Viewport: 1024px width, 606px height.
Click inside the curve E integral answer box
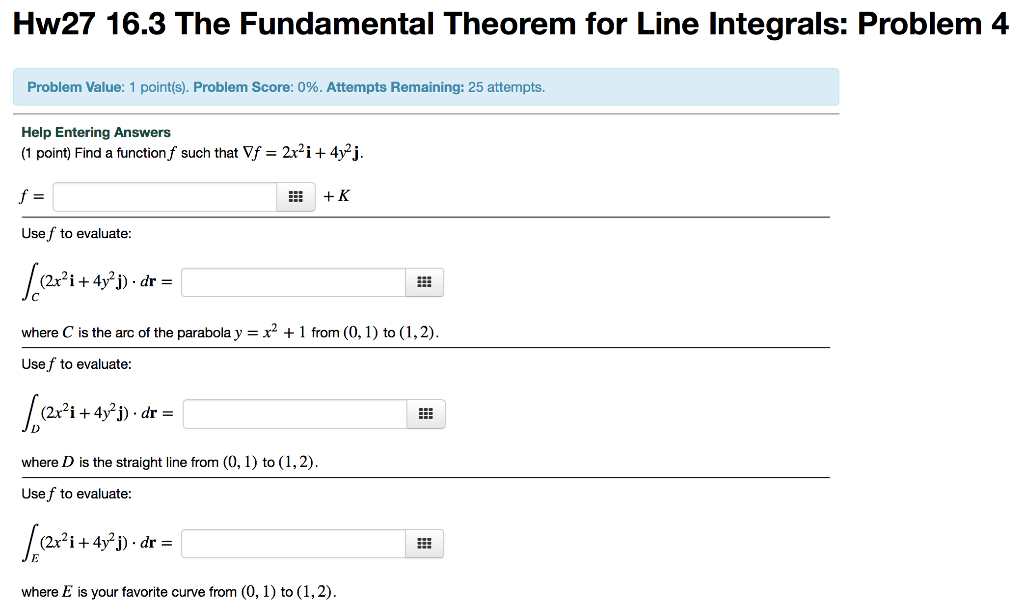tap(293, 543)
